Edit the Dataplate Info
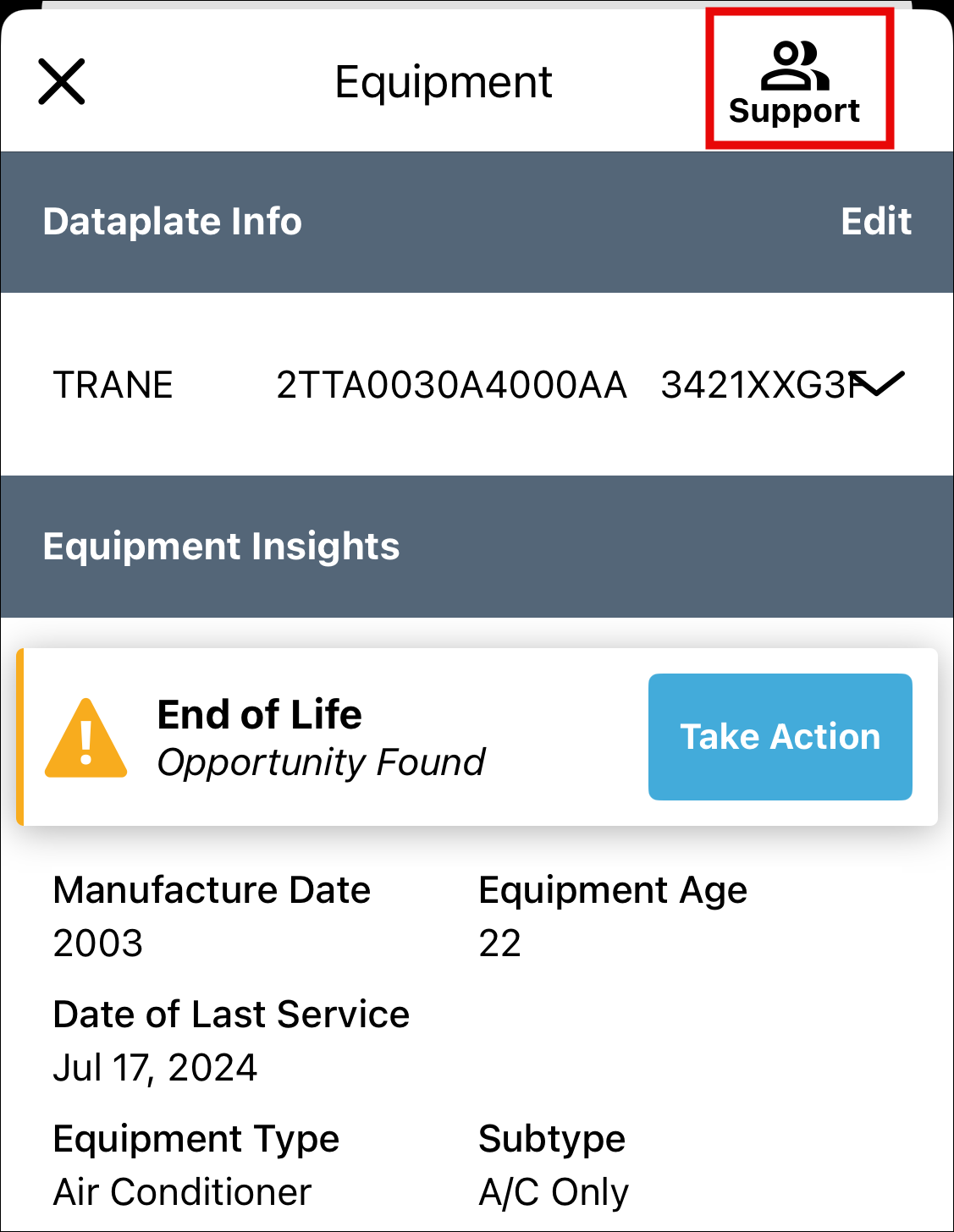The height and width of the screenshot is (1232, 954). [875, 222]
